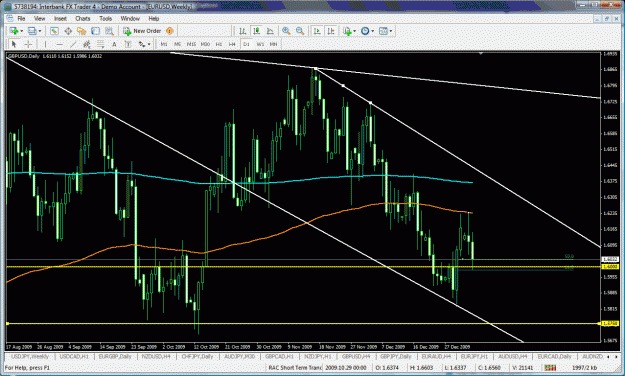Open the EURCAD,Daily chart tab

click(x=554, y=356)
